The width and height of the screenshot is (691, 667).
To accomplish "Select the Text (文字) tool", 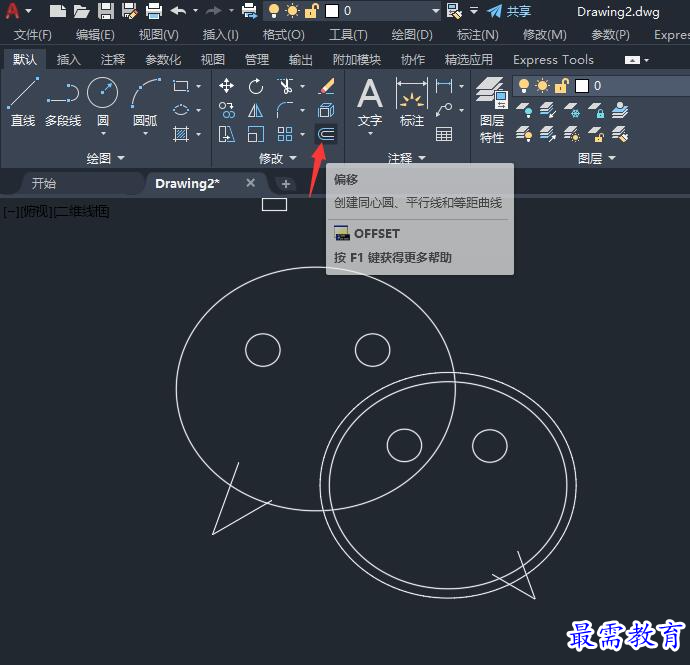I will coord(370,102).
